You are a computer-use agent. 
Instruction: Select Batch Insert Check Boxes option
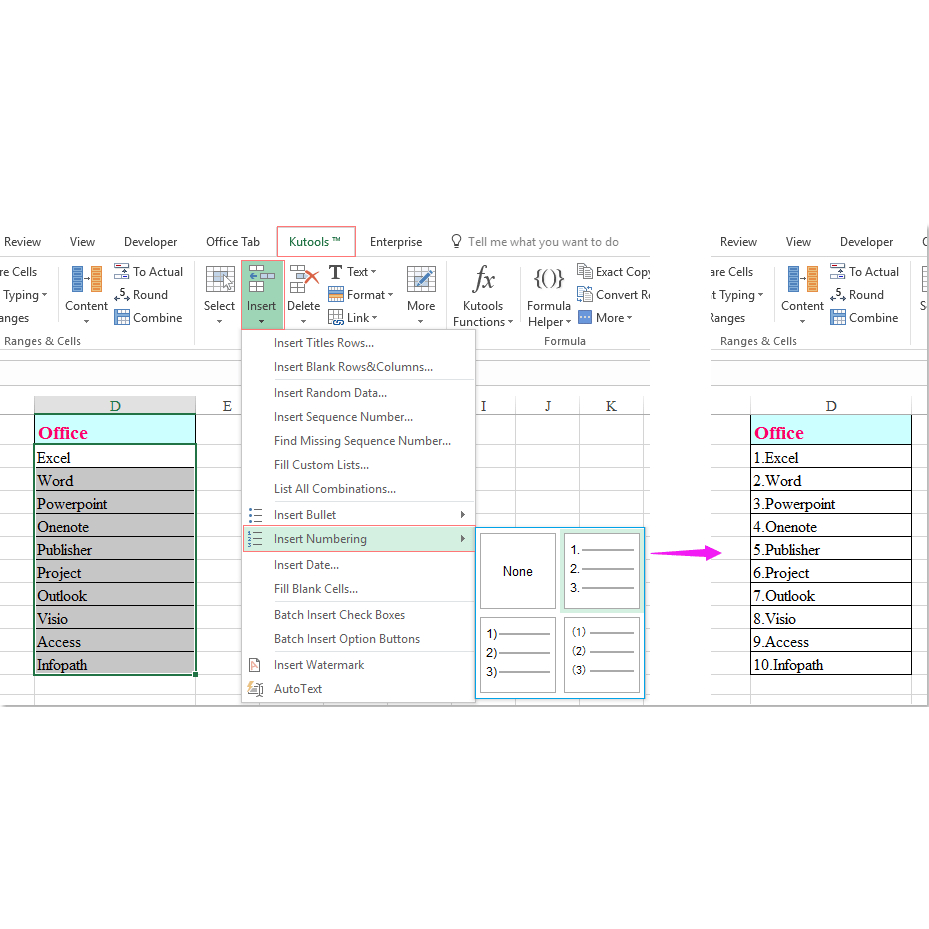click(339, 615)
